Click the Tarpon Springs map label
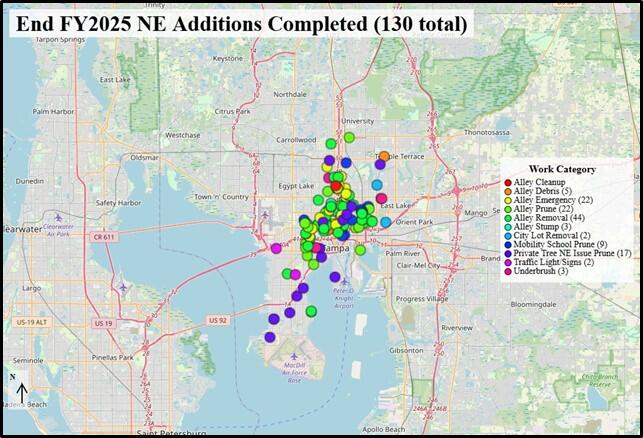643x438 pixels. 60,40
